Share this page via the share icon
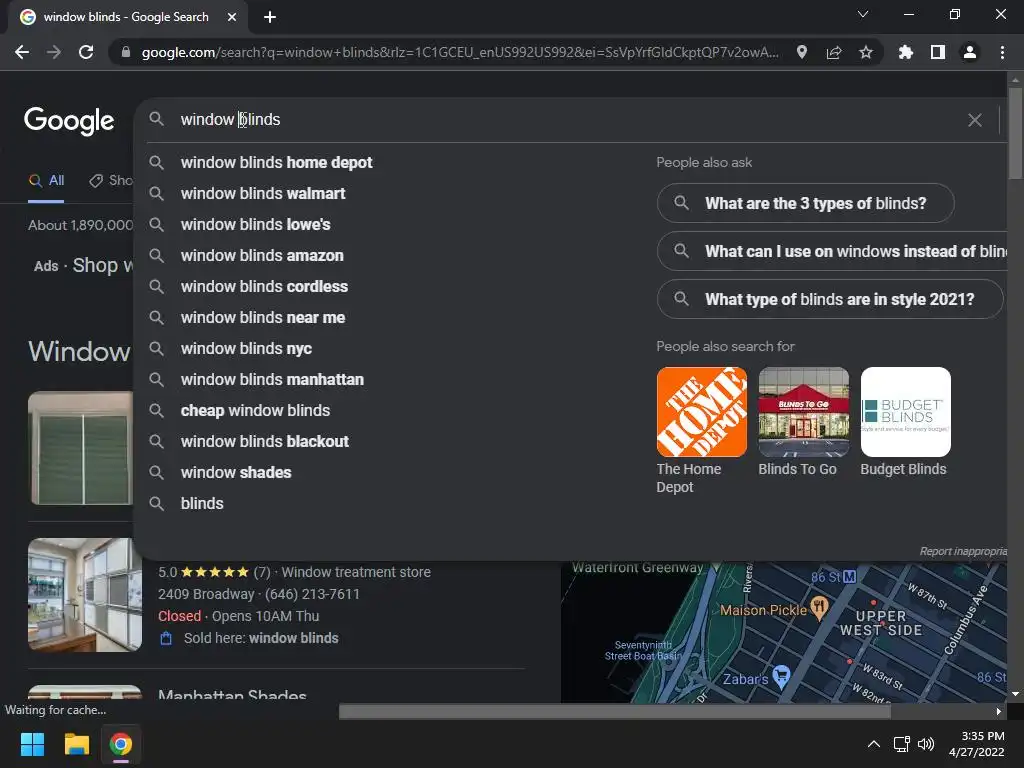 coord(833,52)
